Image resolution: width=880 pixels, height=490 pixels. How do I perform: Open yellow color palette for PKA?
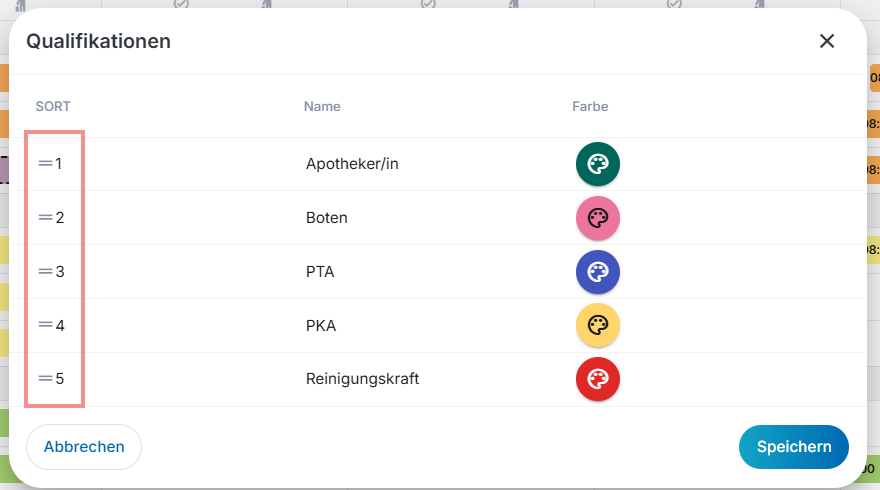click(598, 326)
